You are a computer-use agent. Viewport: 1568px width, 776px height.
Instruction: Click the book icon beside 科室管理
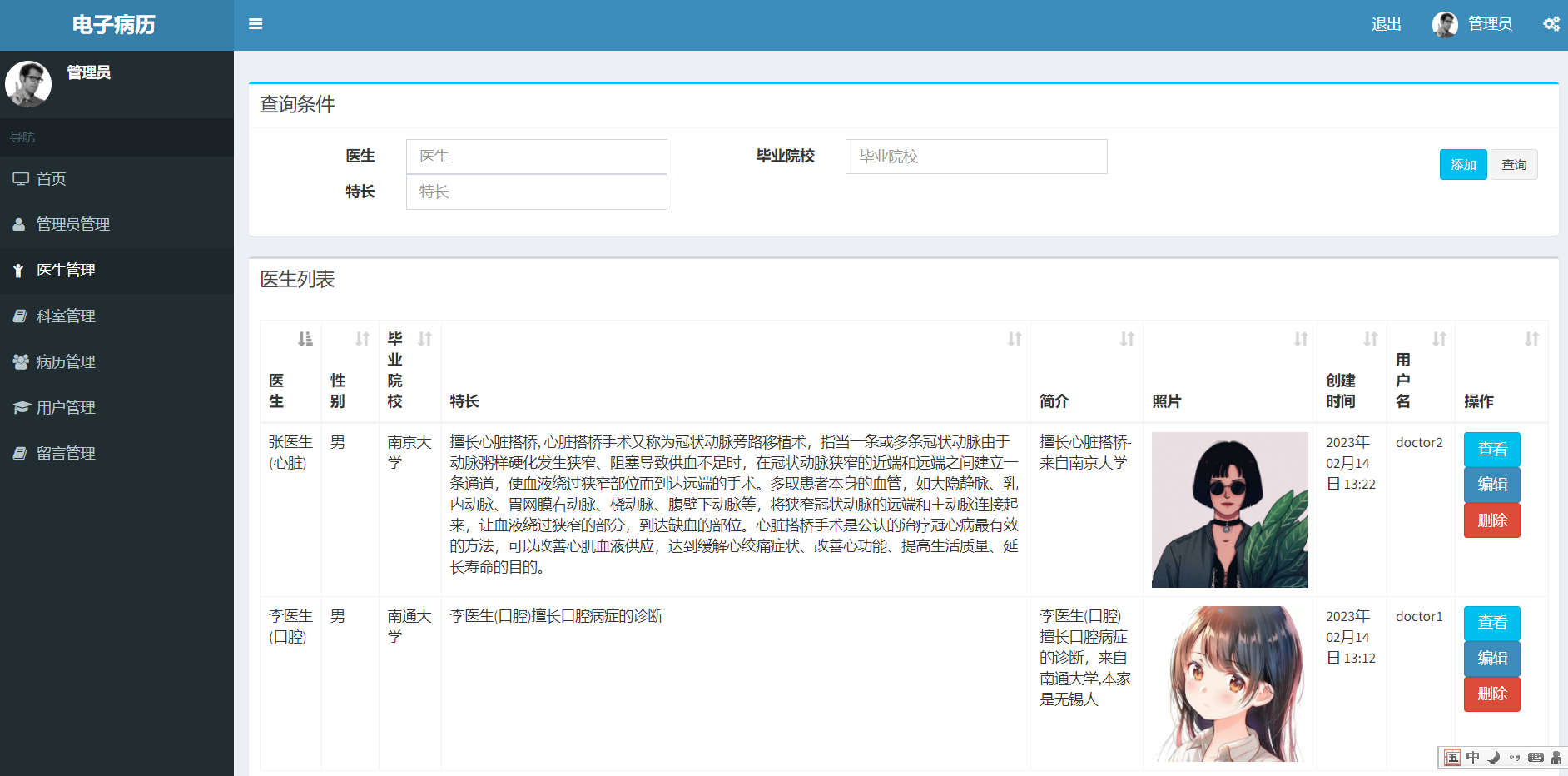[20, 316]
